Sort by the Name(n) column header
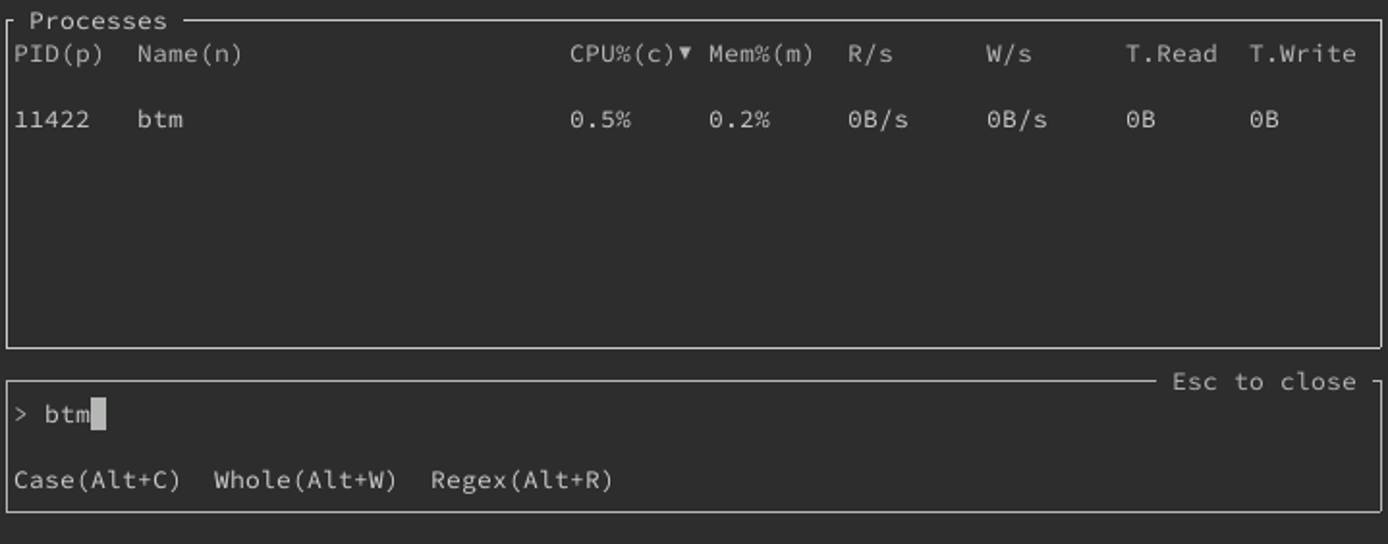 [x=189, y=54]
